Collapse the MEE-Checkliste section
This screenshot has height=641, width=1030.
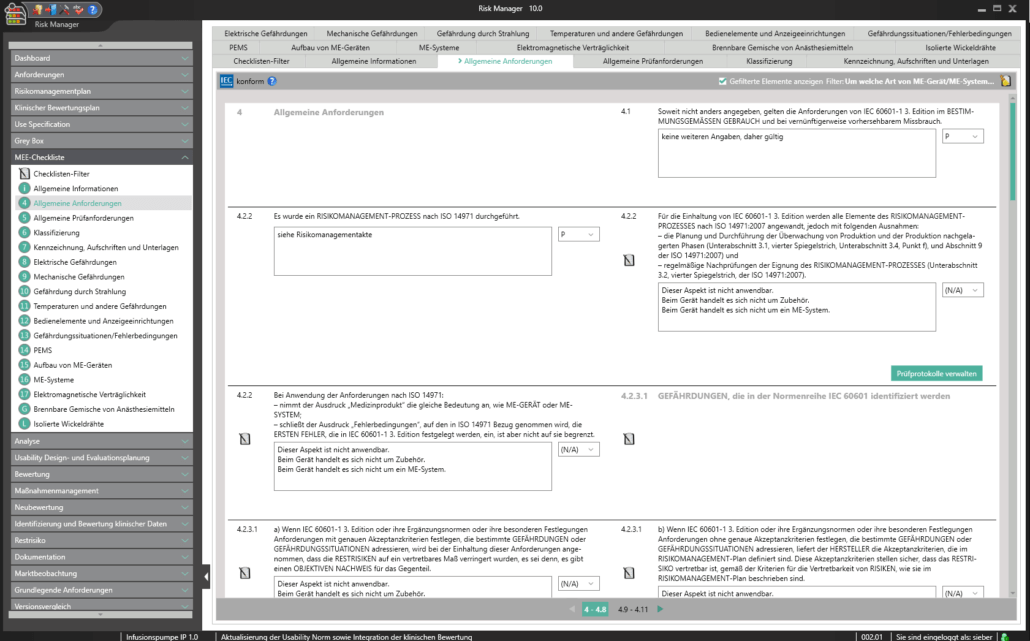point(101,157)
